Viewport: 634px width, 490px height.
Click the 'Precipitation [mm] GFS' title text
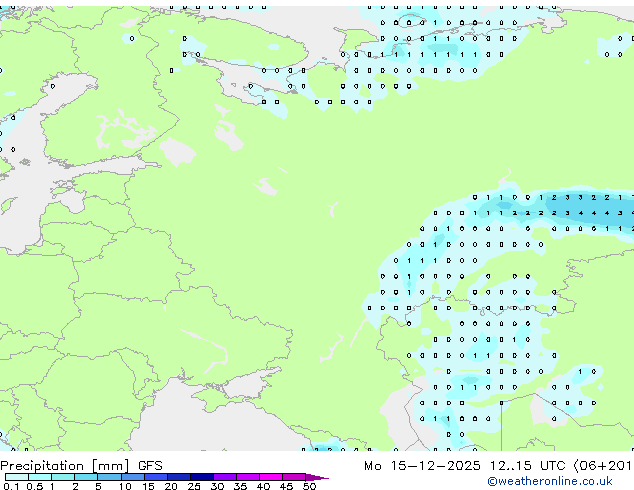81,466
